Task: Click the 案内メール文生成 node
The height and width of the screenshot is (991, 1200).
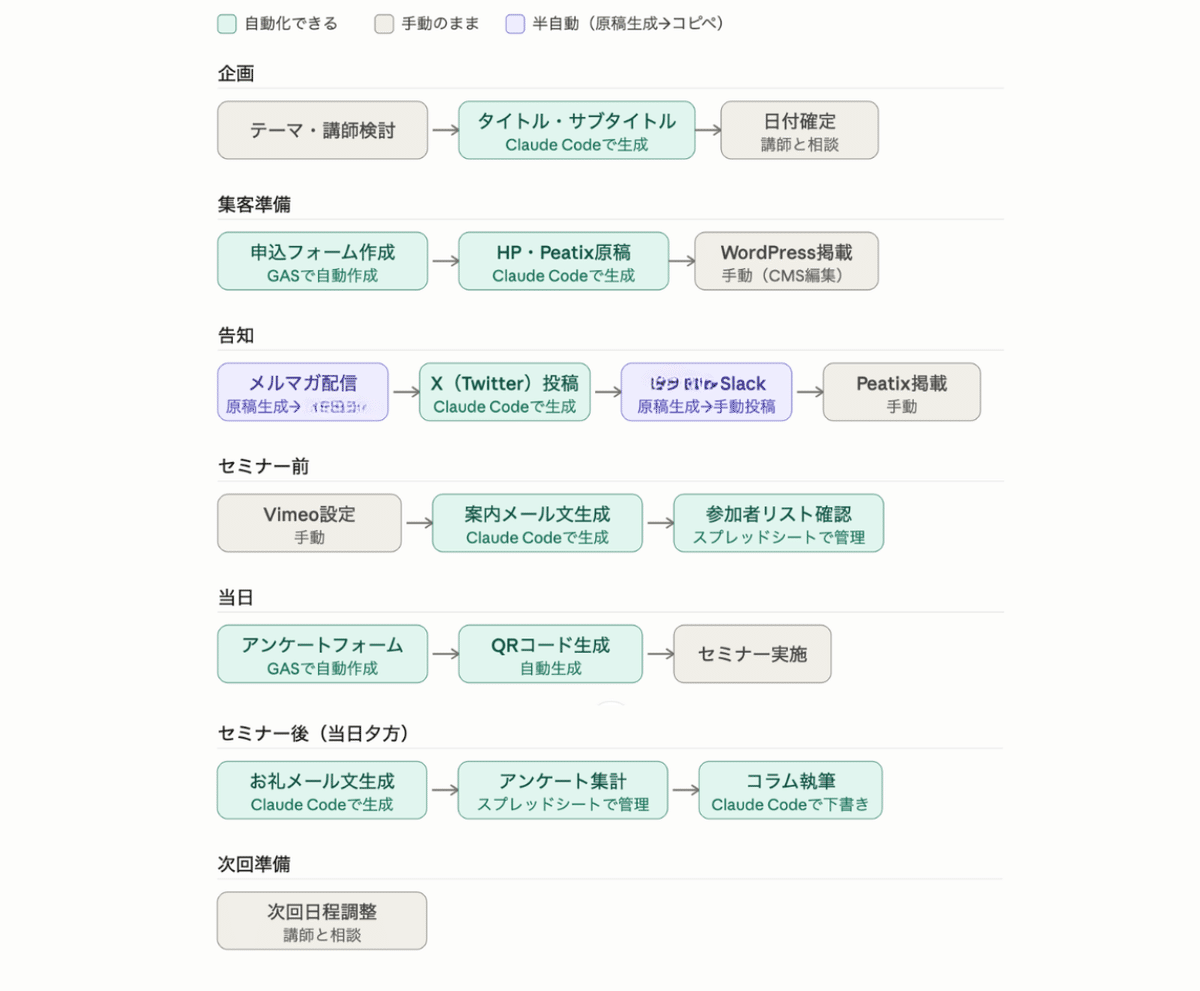Action: click(x=537, y=523)
